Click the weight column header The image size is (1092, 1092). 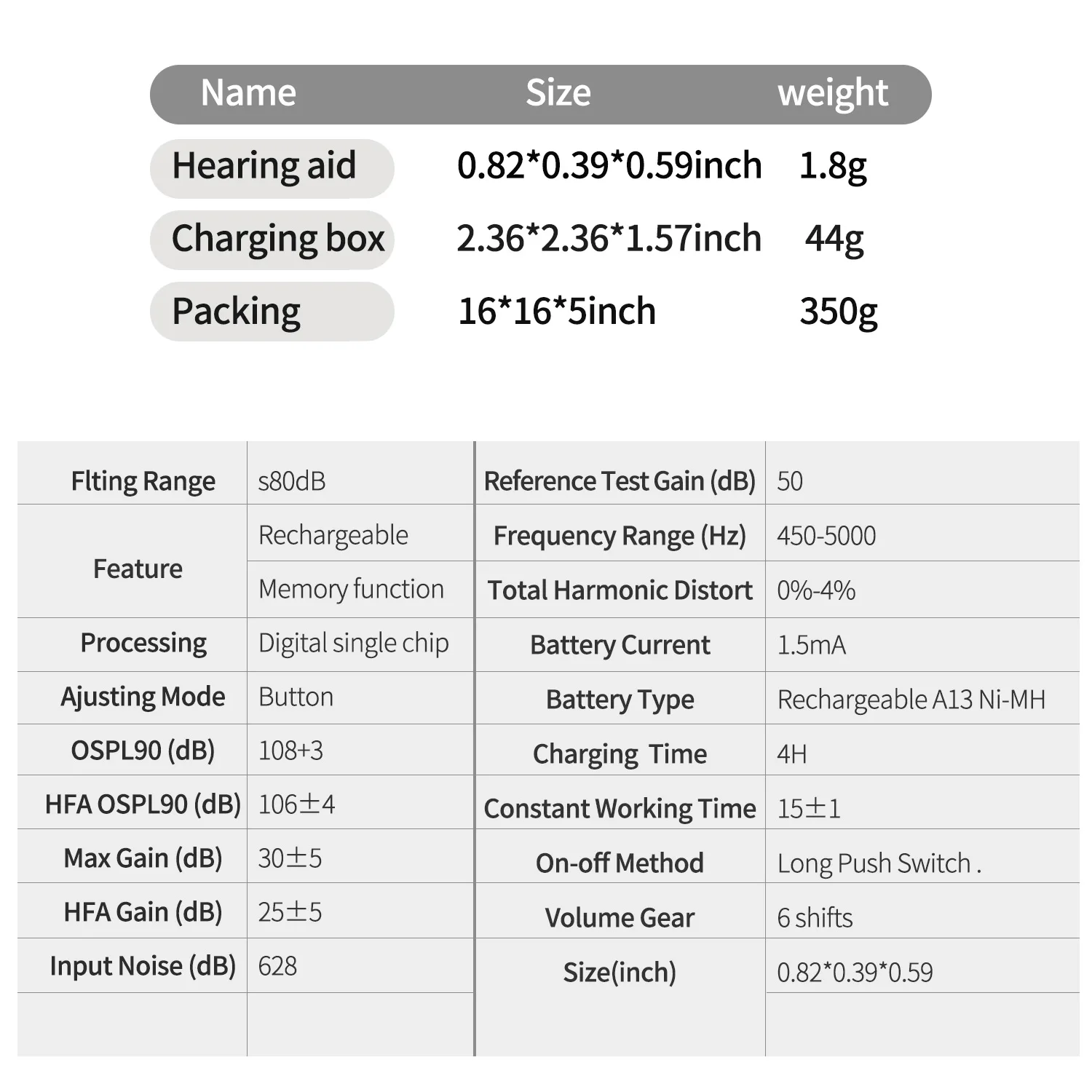point(833,93)
